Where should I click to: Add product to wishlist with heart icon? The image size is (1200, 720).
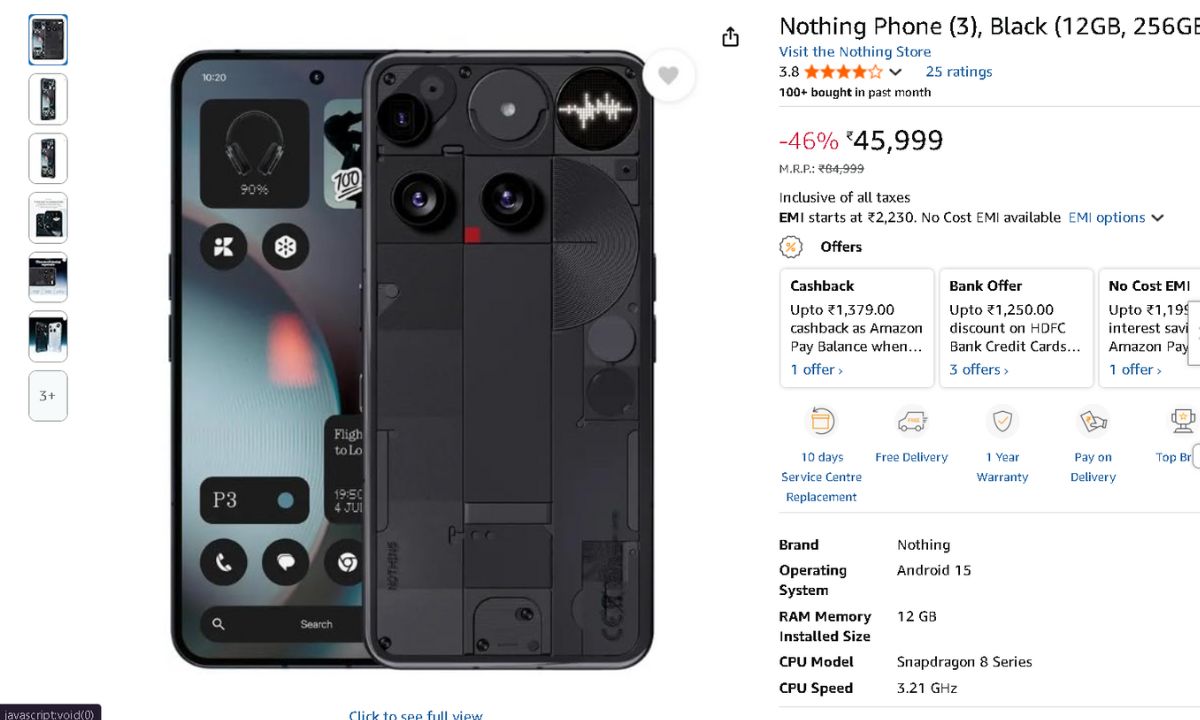pyautogui.click(x=668, y=75)
